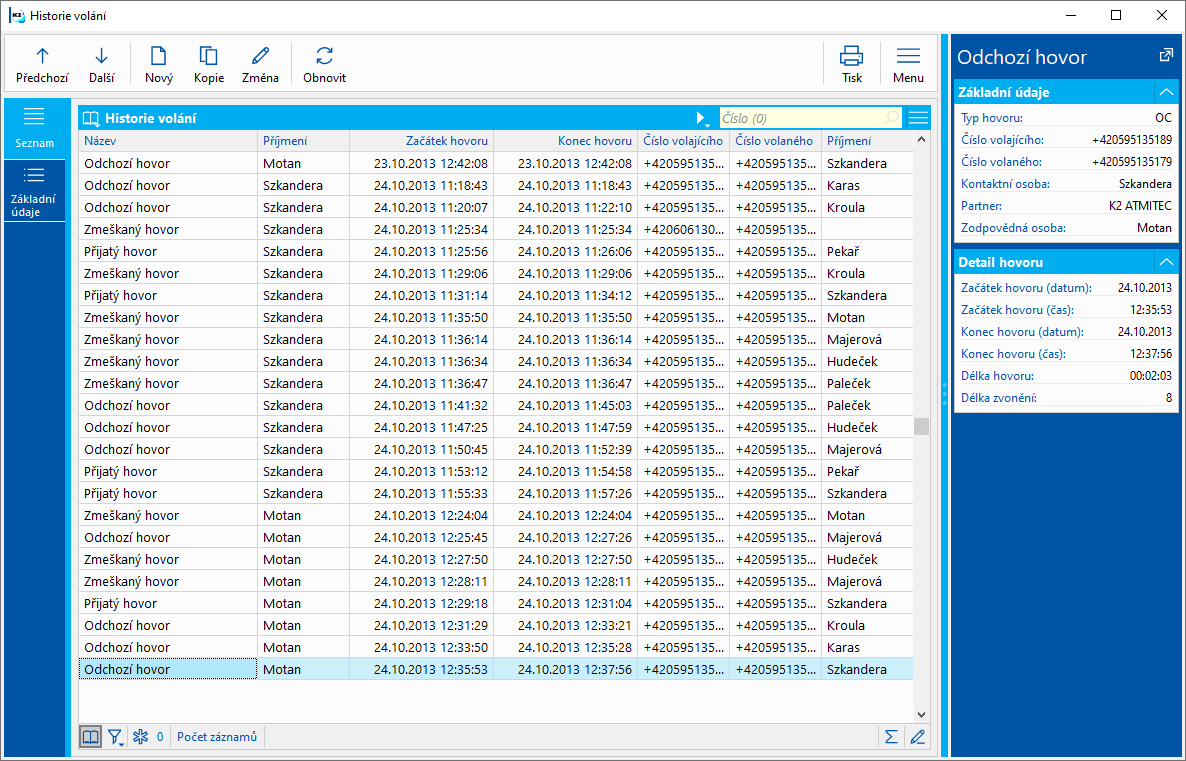The image size is (1186, 761).
Task: Click the Změna pencil icon
Action: (260, 57)
